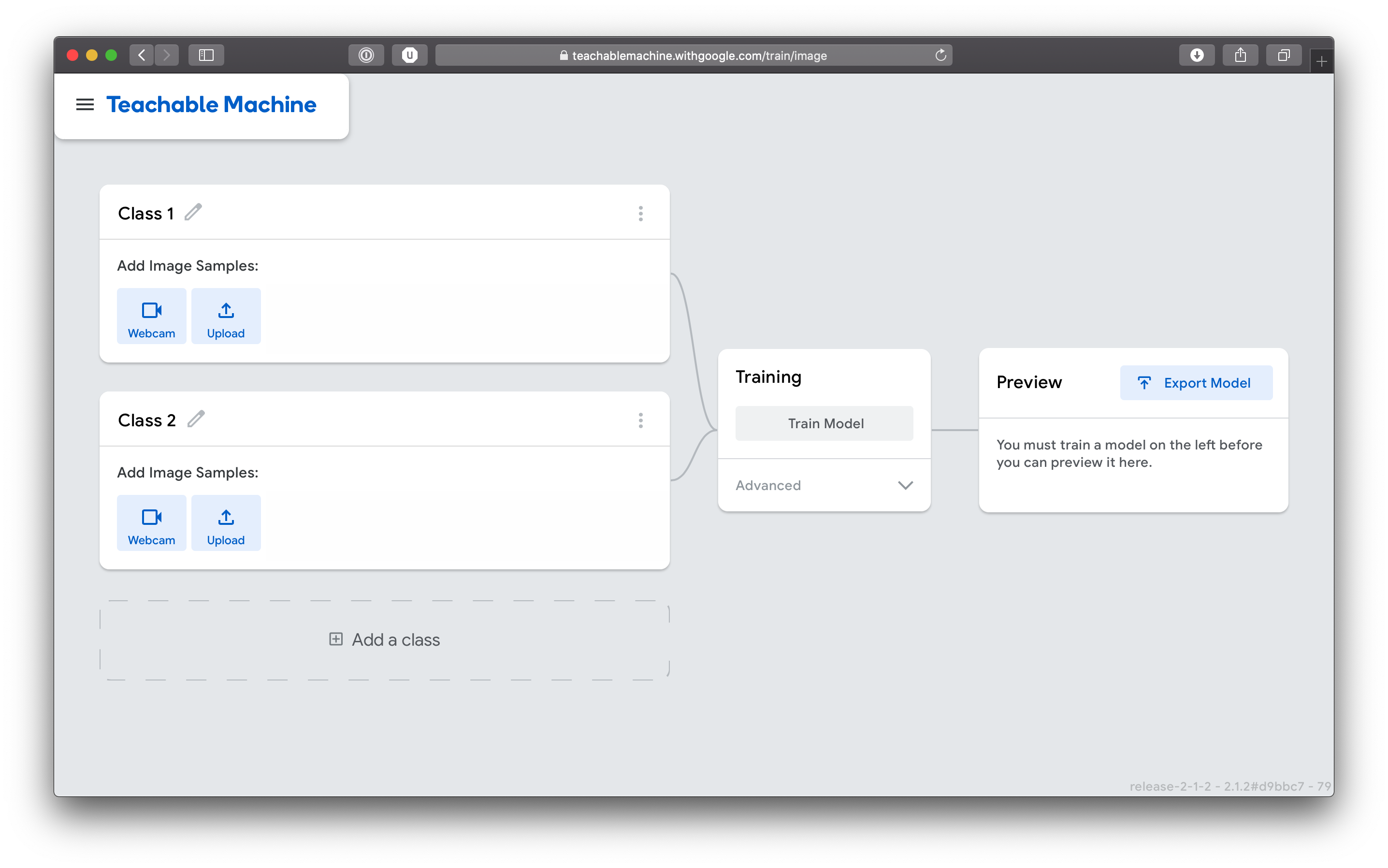Click Train Model button to start training
Image resolution: width=1388 pixels, height=868 pixels.
[x=824, y=423]
